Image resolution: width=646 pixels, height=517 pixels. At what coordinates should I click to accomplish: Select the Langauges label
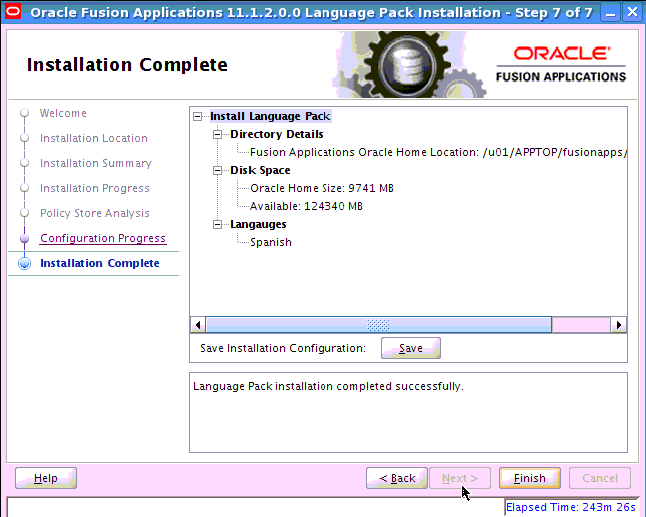[x=258, y=225]
